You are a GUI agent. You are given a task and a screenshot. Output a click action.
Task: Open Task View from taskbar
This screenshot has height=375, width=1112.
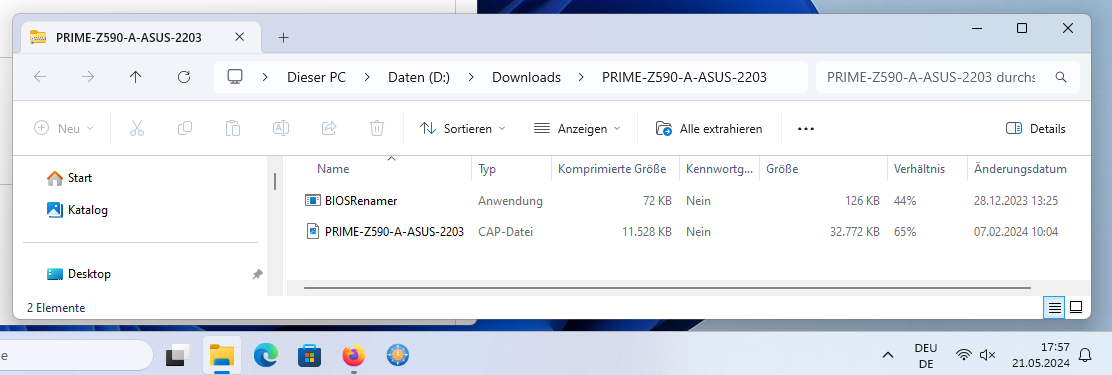tap(178, 354)
